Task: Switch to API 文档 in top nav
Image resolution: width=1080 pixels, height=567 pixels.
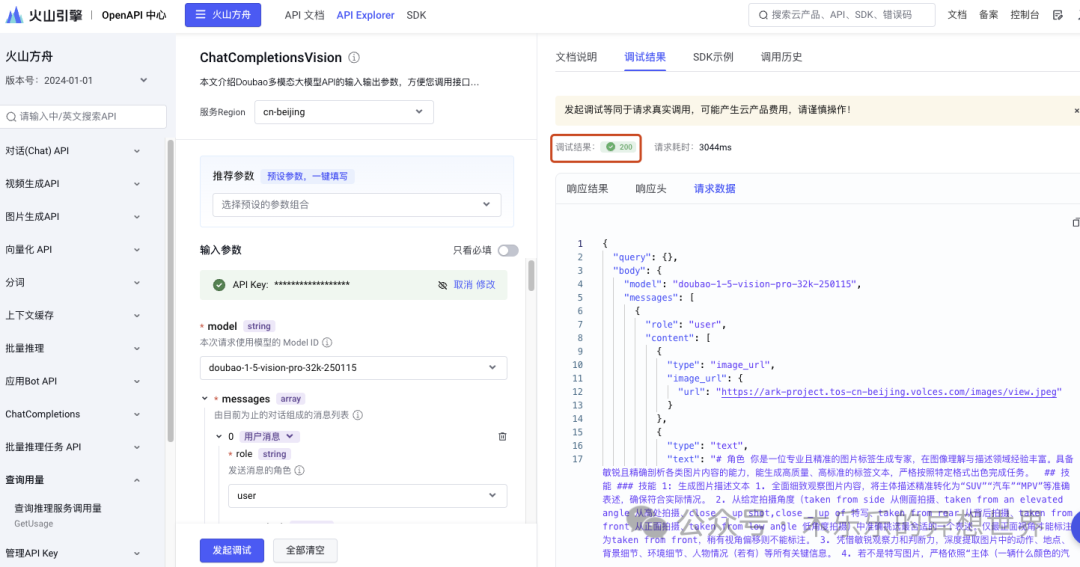Action: pos(304,15)
